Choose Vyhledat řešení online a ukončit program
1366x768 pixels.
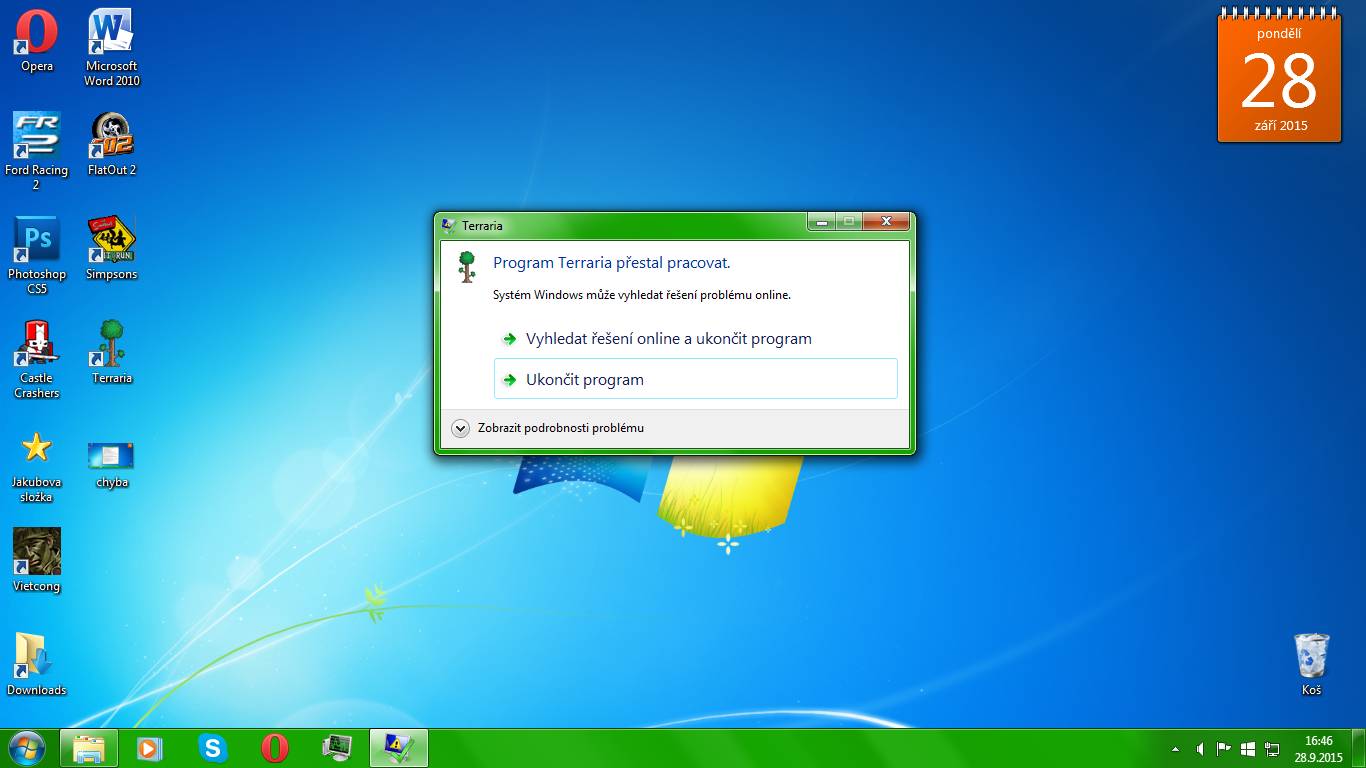tap(696, 339)
